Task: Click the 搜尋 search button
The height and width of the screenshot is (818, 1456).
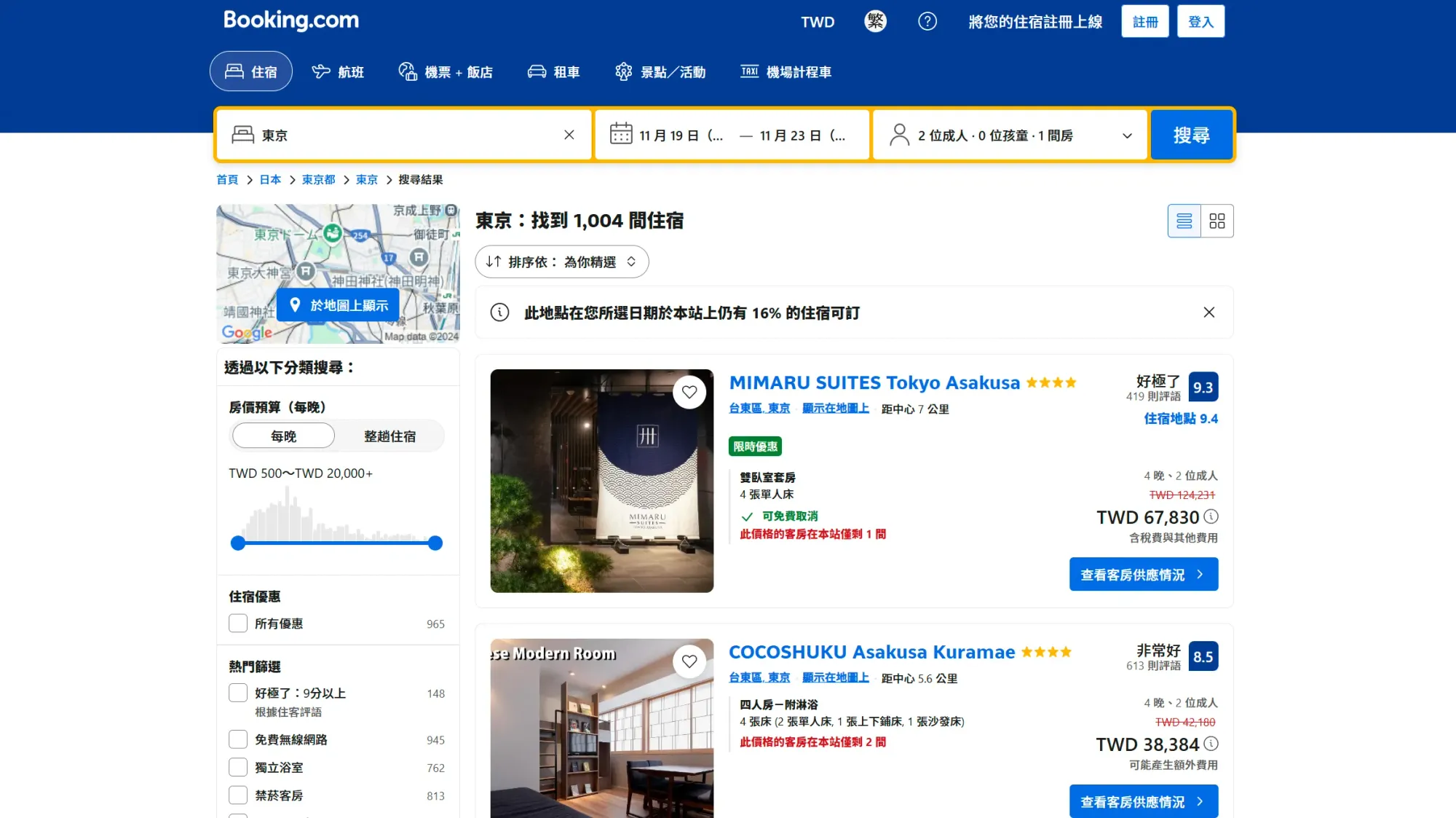Action: coord(1191,135)
